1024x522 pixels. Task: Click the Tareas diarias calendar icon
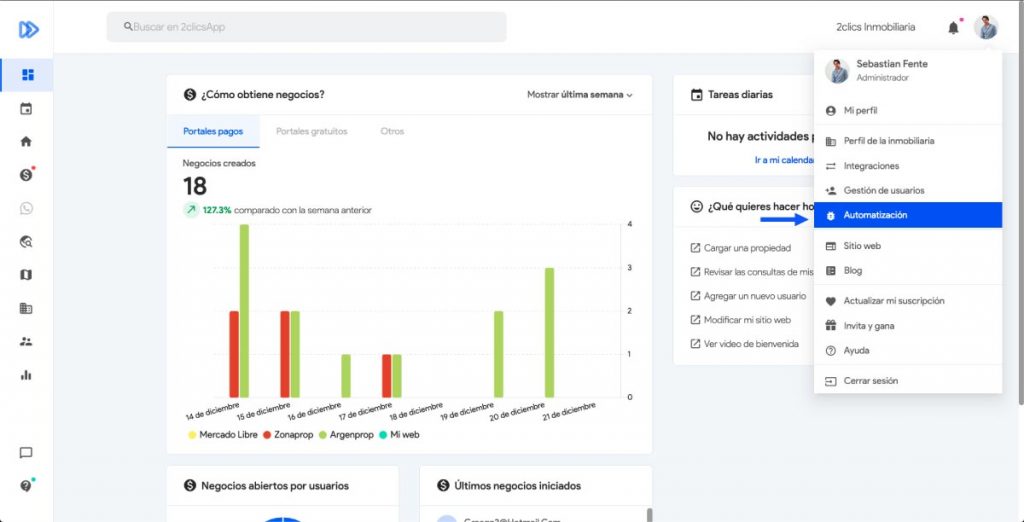697,95
